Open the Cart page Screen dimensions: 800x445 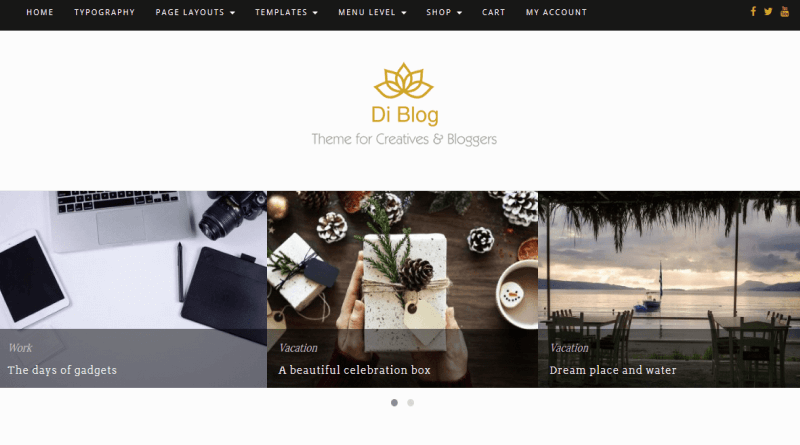pyautogui.click(x=493, y=12)
